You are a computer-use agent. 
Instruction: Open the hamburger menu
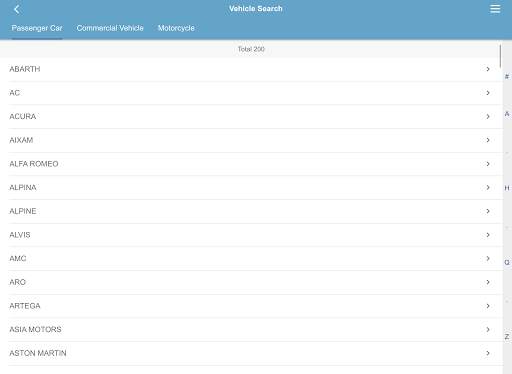pyautogui.click(x=495, y=9)
